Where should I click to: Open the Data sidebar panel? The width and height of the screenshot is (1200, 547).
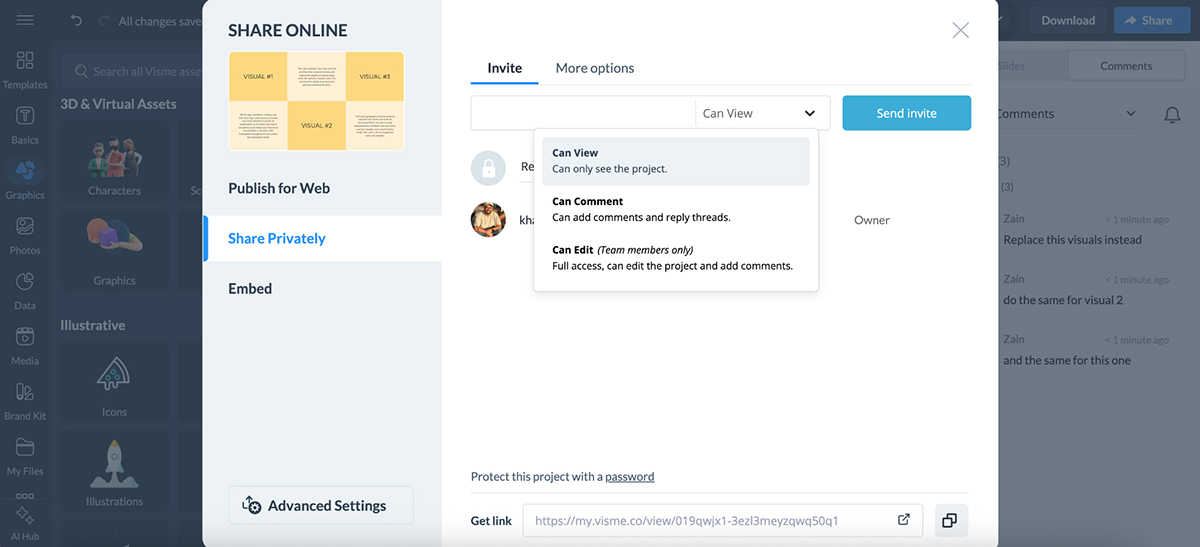pyautogui.click(x=25, y=290)
